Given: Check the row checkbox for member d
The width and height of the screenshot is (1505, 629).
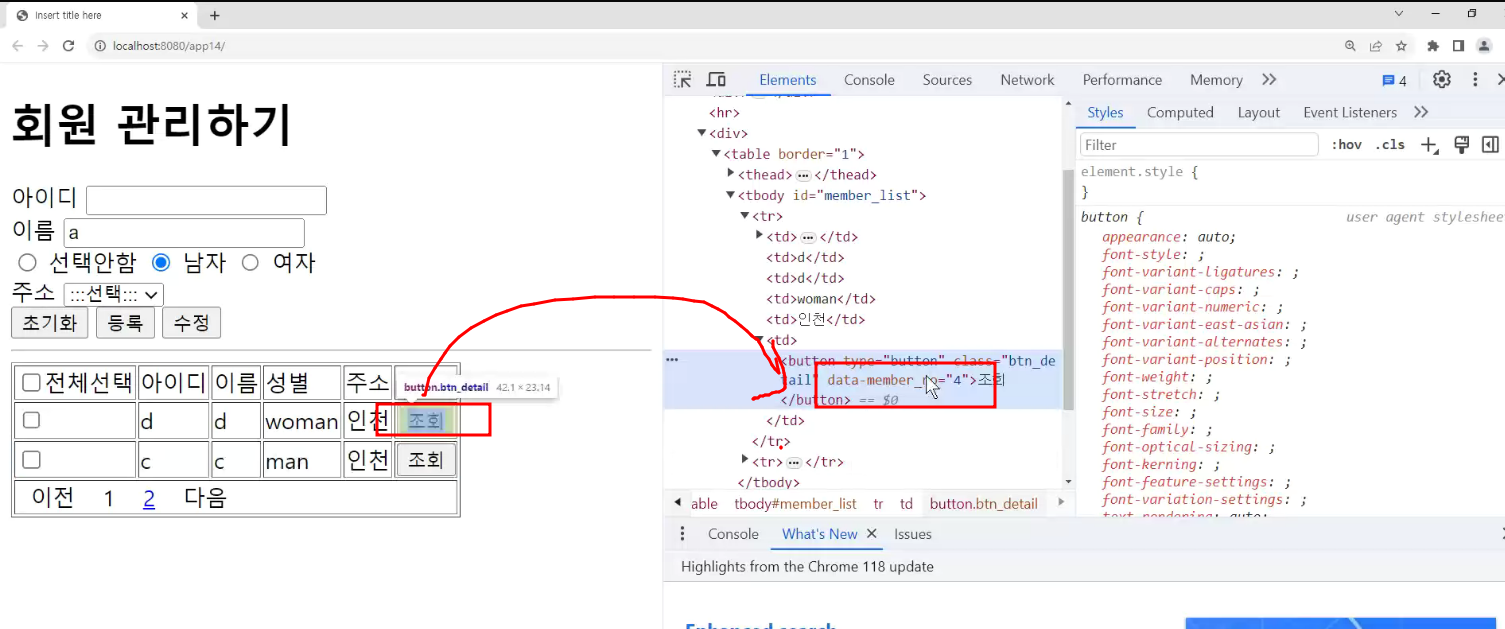Looking at the screenshot, I should [x=31, y=420].
